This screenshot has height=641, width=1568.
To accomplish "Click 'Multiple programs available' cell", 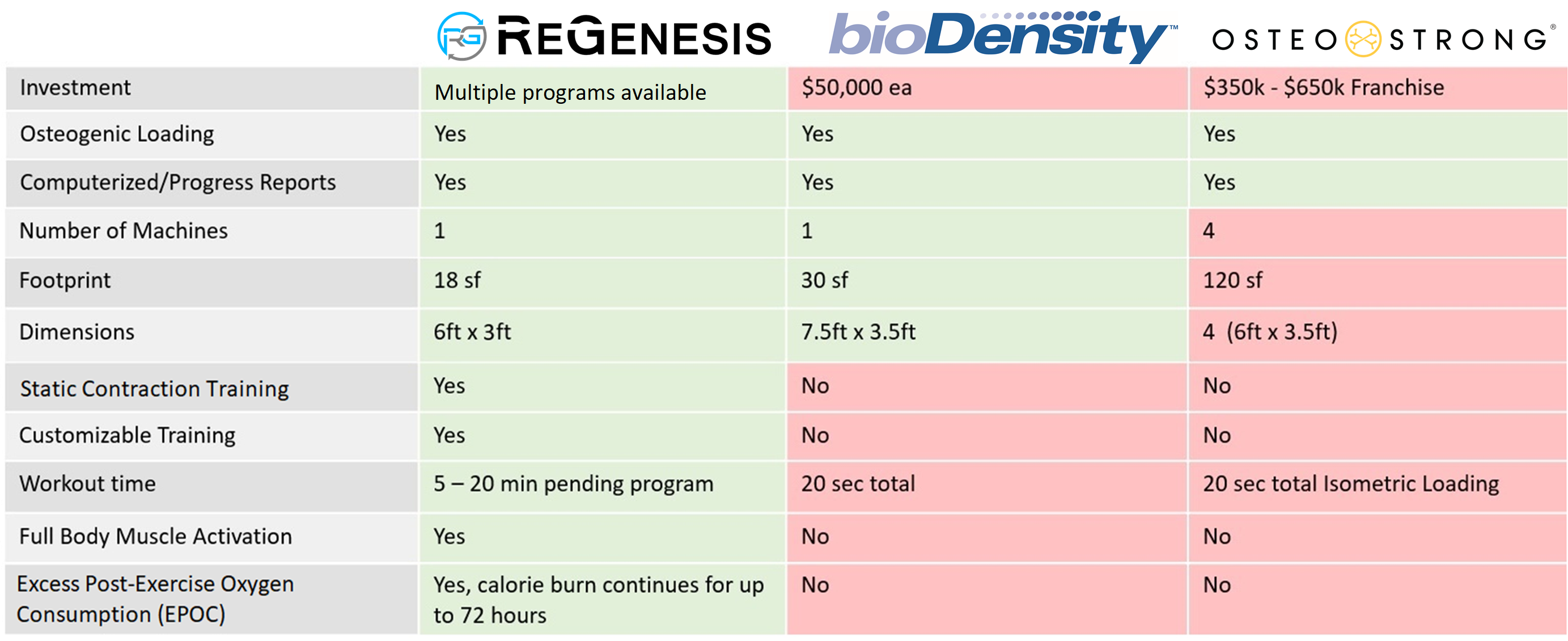I will point(570,92).
